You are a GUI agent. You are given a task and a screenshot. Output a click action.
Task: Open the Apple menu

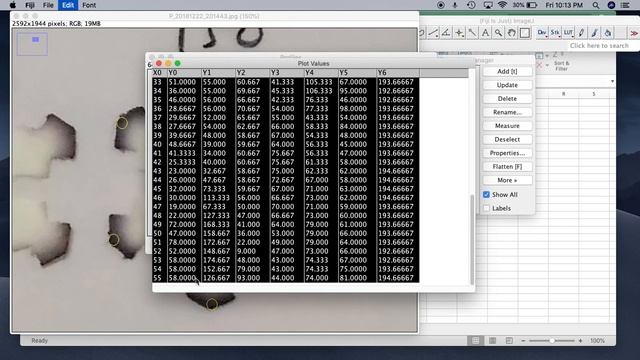[x=13, y=5]
